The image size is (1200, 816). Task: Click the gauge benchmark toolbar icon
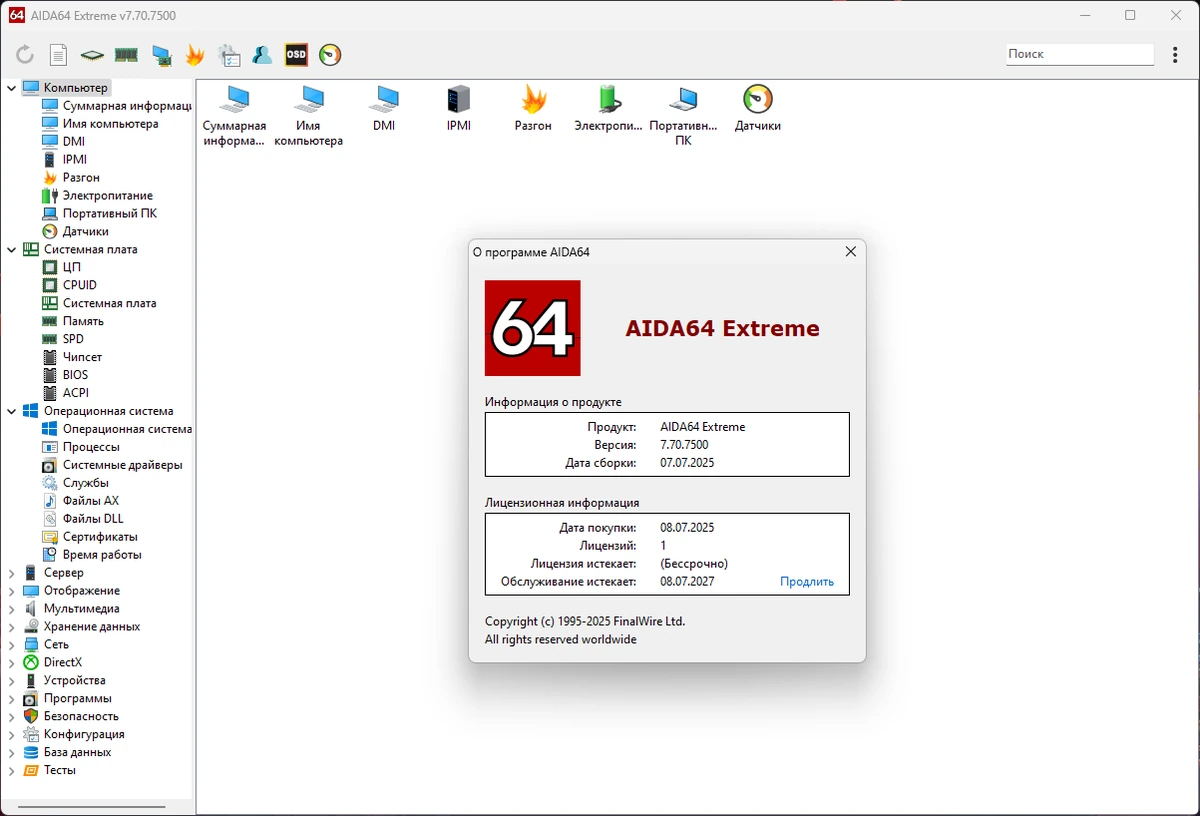[x=330, y=55]
